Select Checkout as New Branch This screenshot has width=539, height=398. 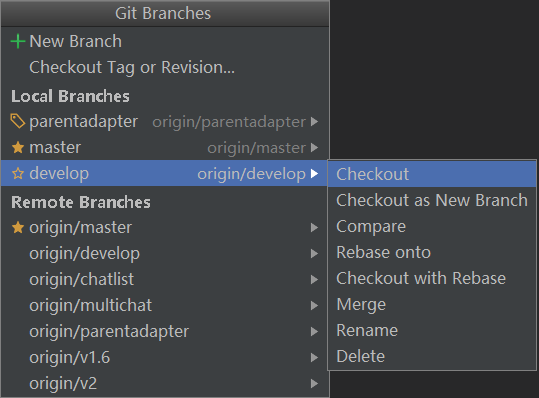(432, 200)
